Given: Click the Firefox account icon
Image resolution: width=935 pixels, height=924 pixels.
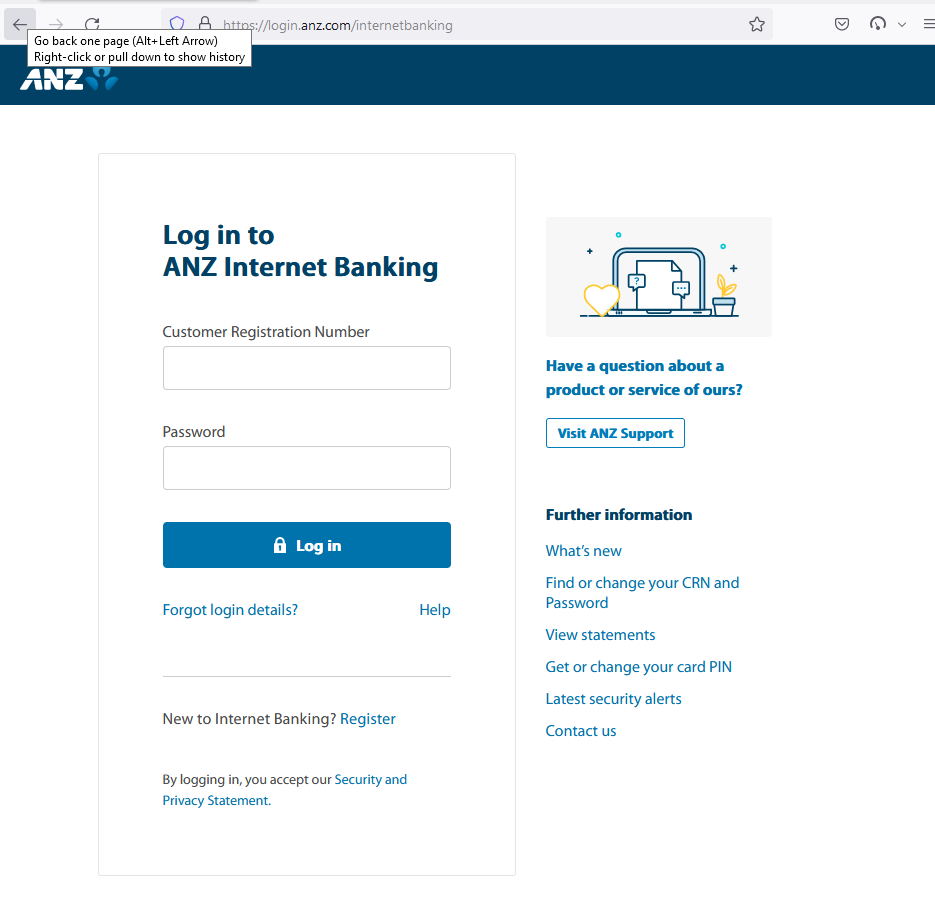Looking at the screenshot, I should pyautogui.click(x=879, y=24).
